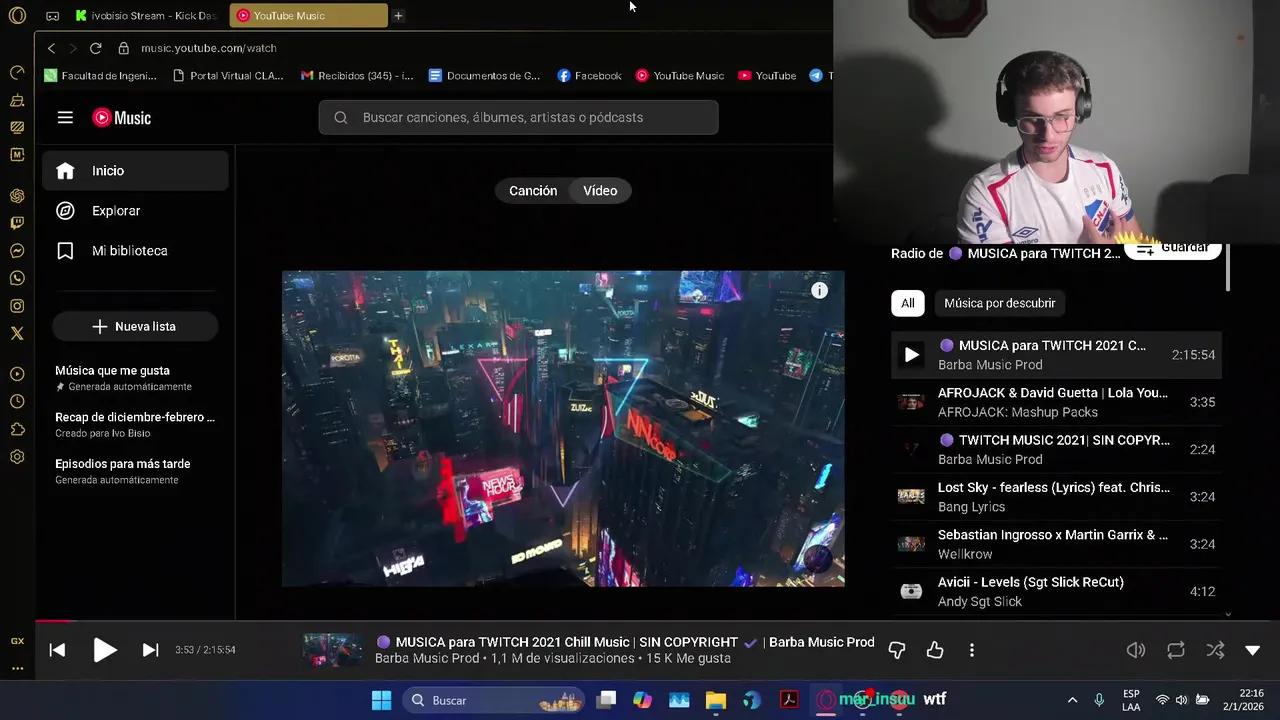Toggle repeat mode
Image resolution: width=1280 pixels, height=720 pixels.
(x=1176, y=650)
